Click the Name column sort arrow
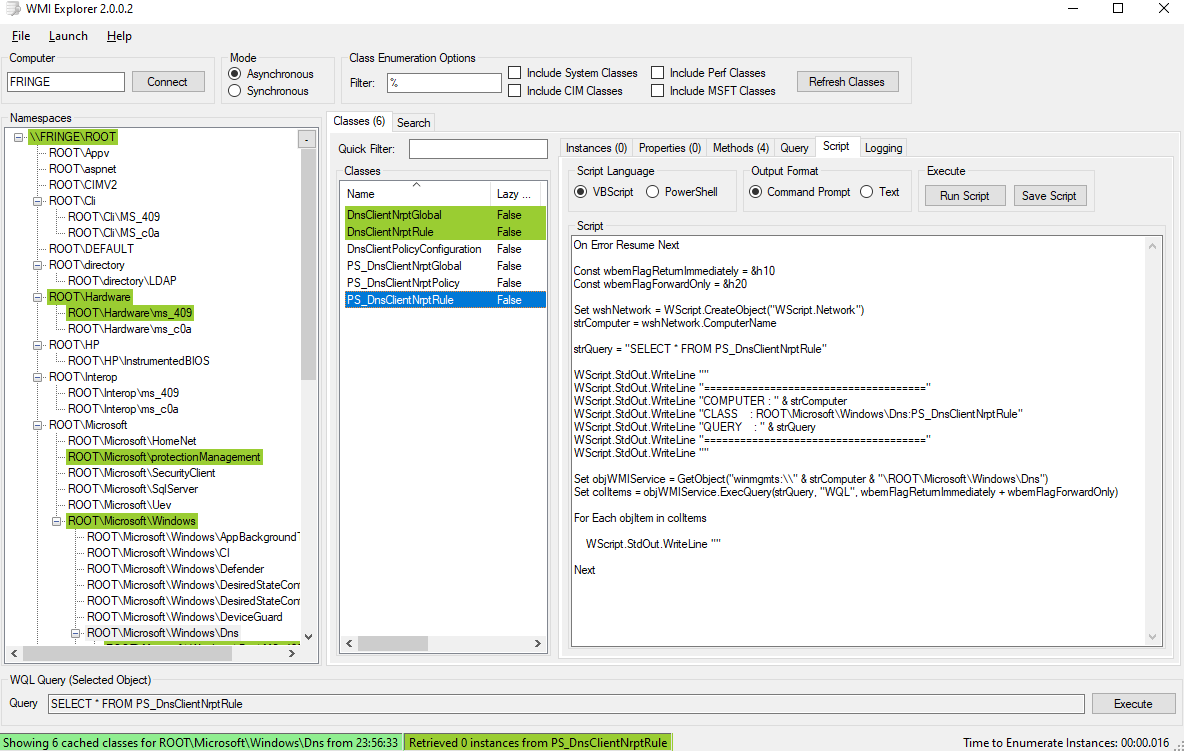 coord(416,185)
